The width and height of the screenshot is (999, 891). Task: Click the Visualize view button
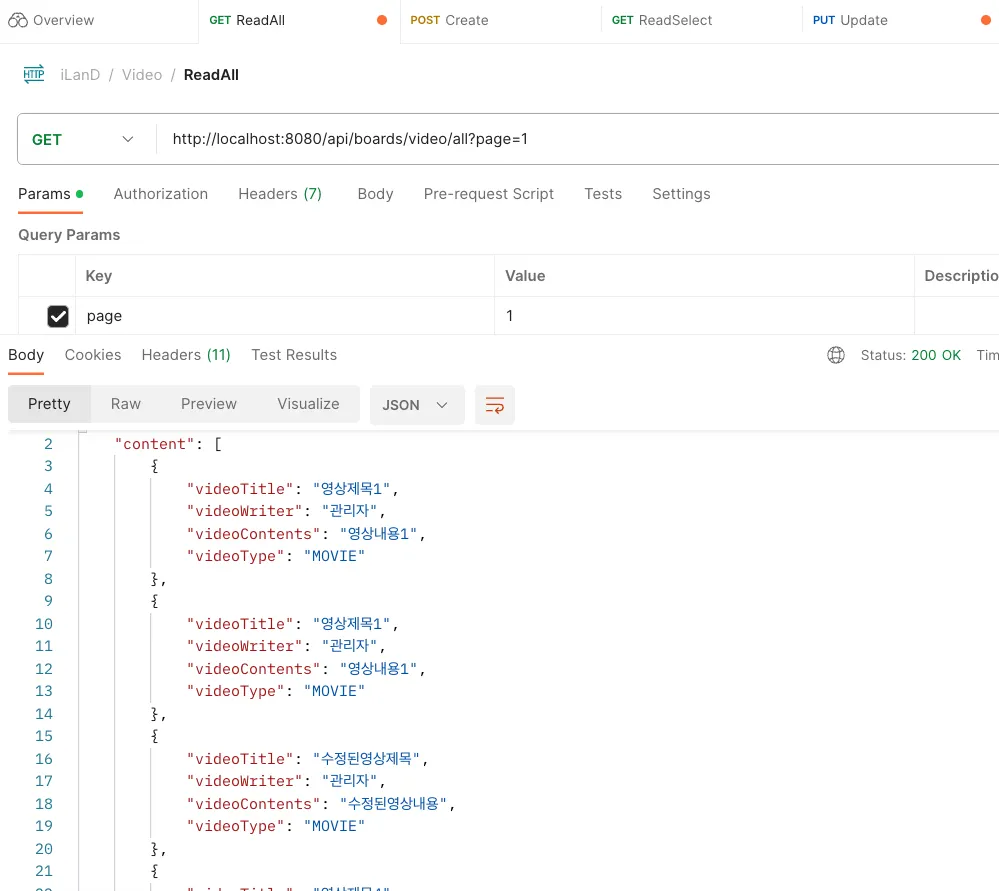[x=308, y=404]
